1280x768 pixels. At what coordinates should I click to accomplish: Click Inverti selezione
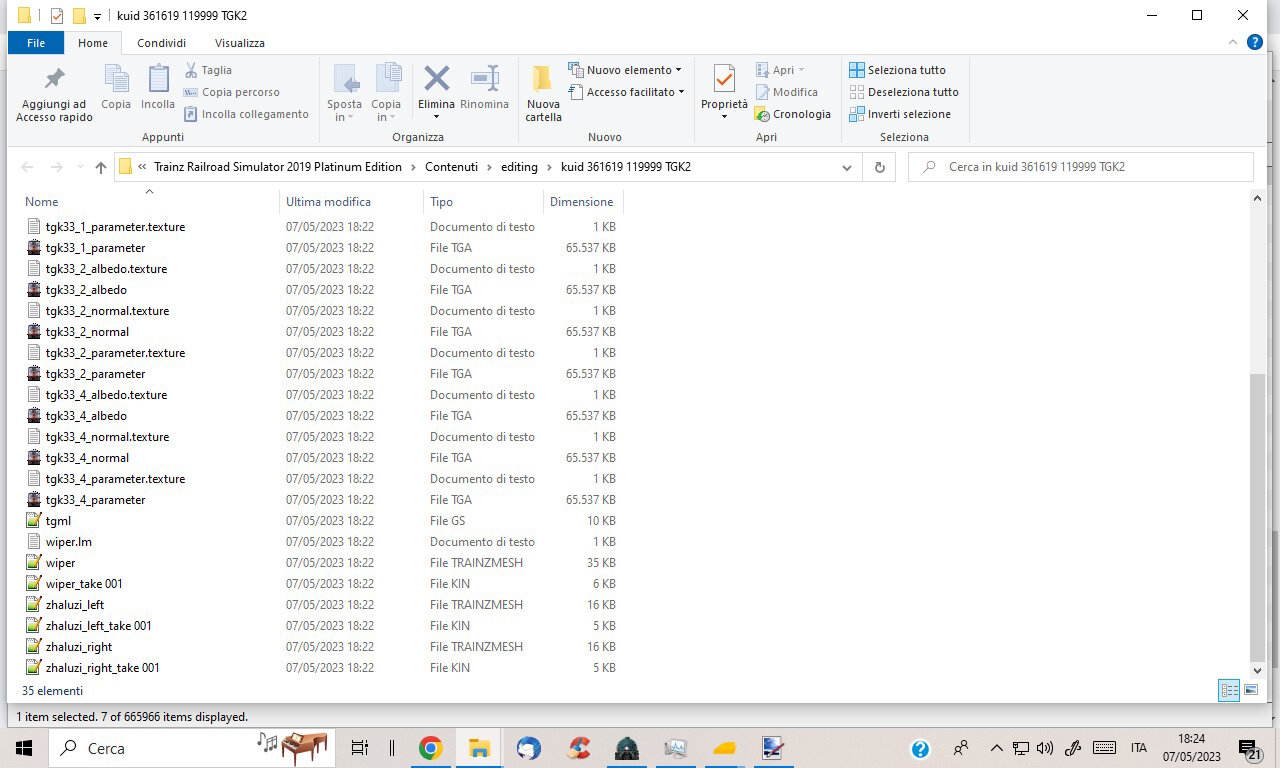coord(900,114)
